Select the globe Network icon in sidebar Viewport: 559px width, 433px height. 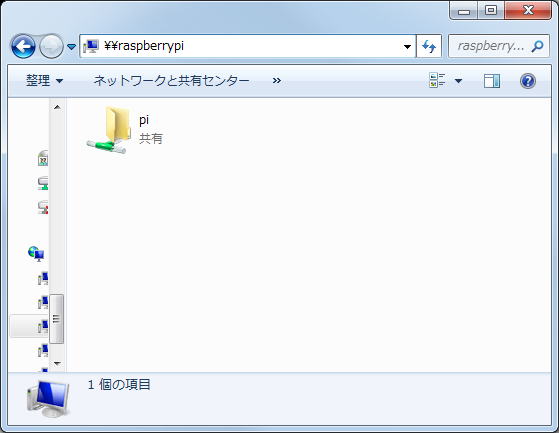(36, 253)
